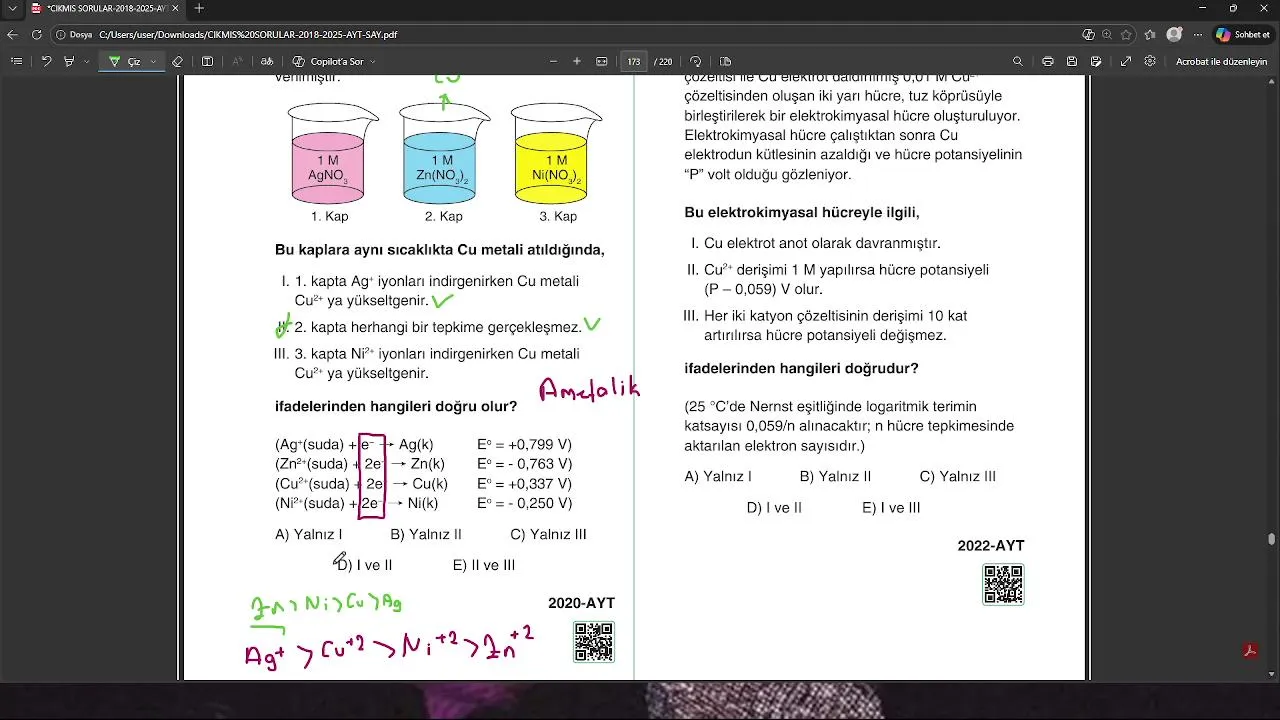Select the highlighter tool
The image size is (1280, 720).
[69, 61]
